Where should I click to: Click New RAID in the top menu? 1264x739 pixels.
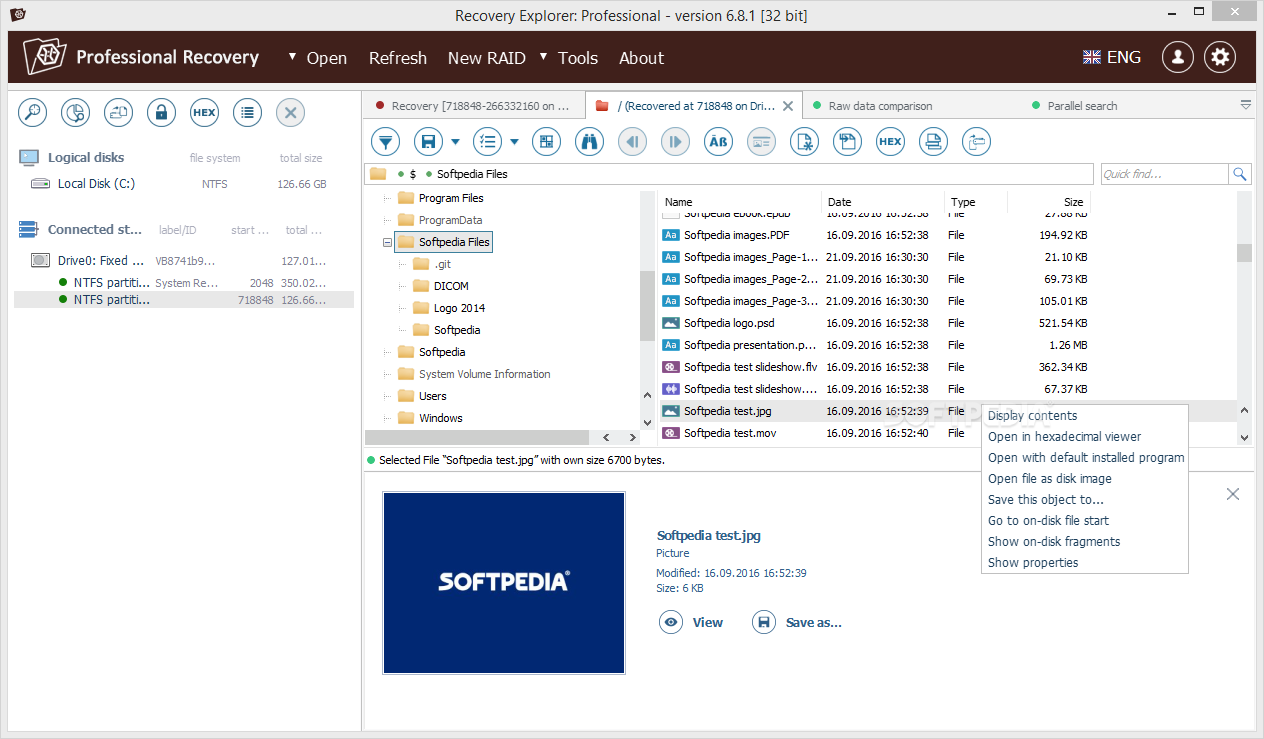point(486,58)
